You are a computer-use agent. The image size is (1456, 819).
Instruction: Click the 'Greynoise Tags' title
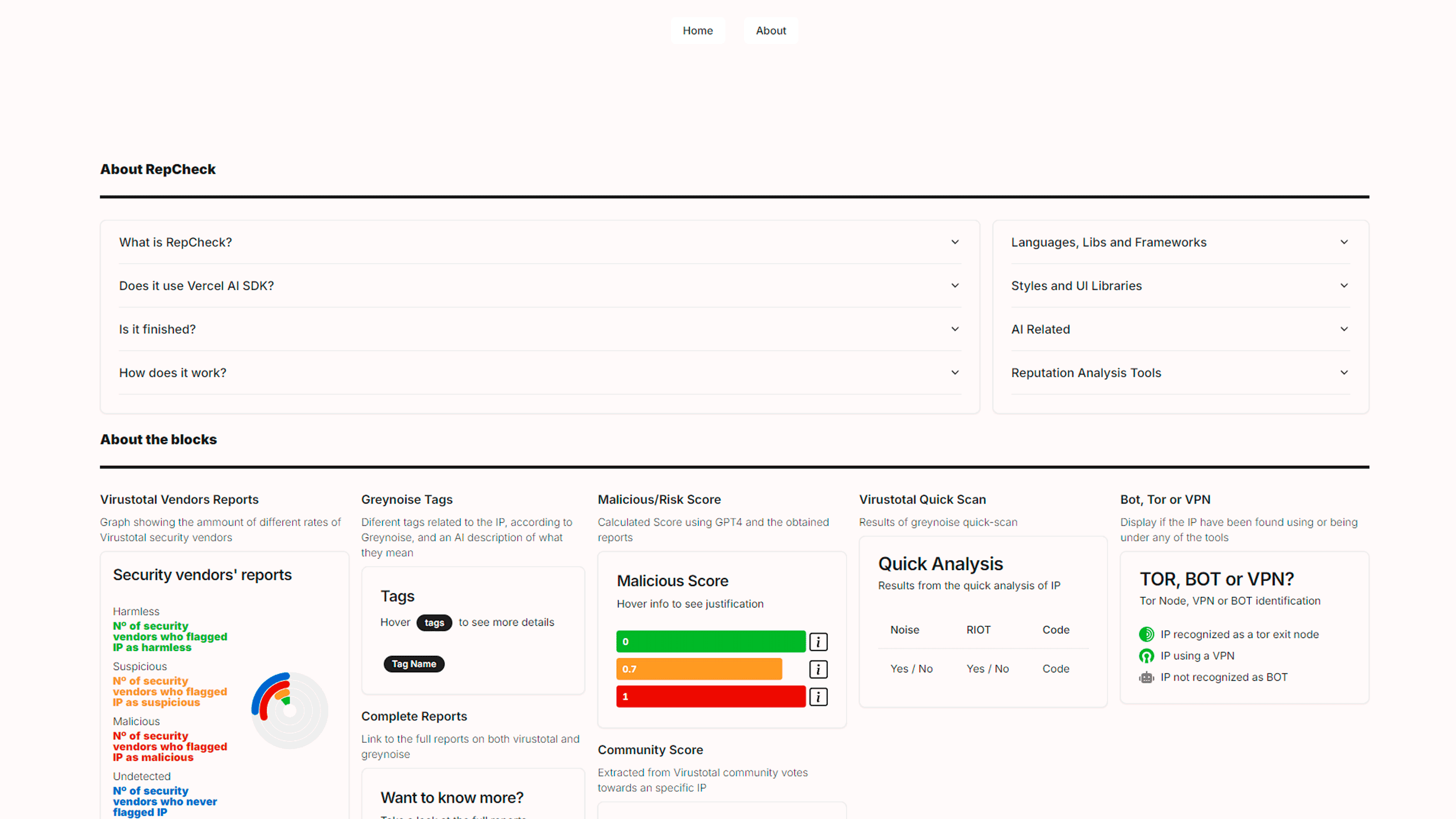407,499
